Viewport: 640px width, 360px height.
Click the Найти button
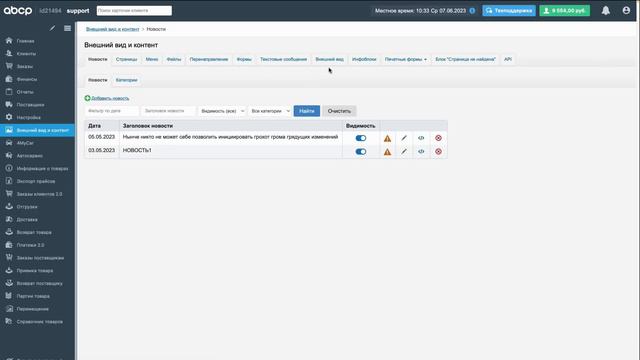pos(307,111)
